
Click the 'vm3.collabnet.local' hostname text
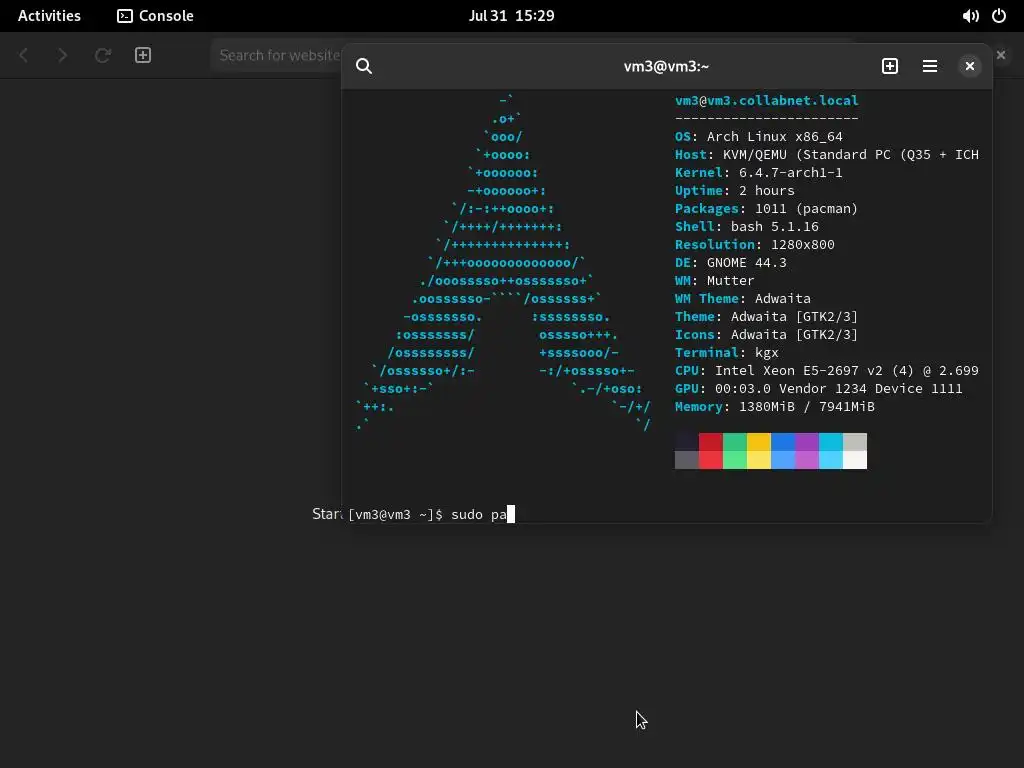783,101
